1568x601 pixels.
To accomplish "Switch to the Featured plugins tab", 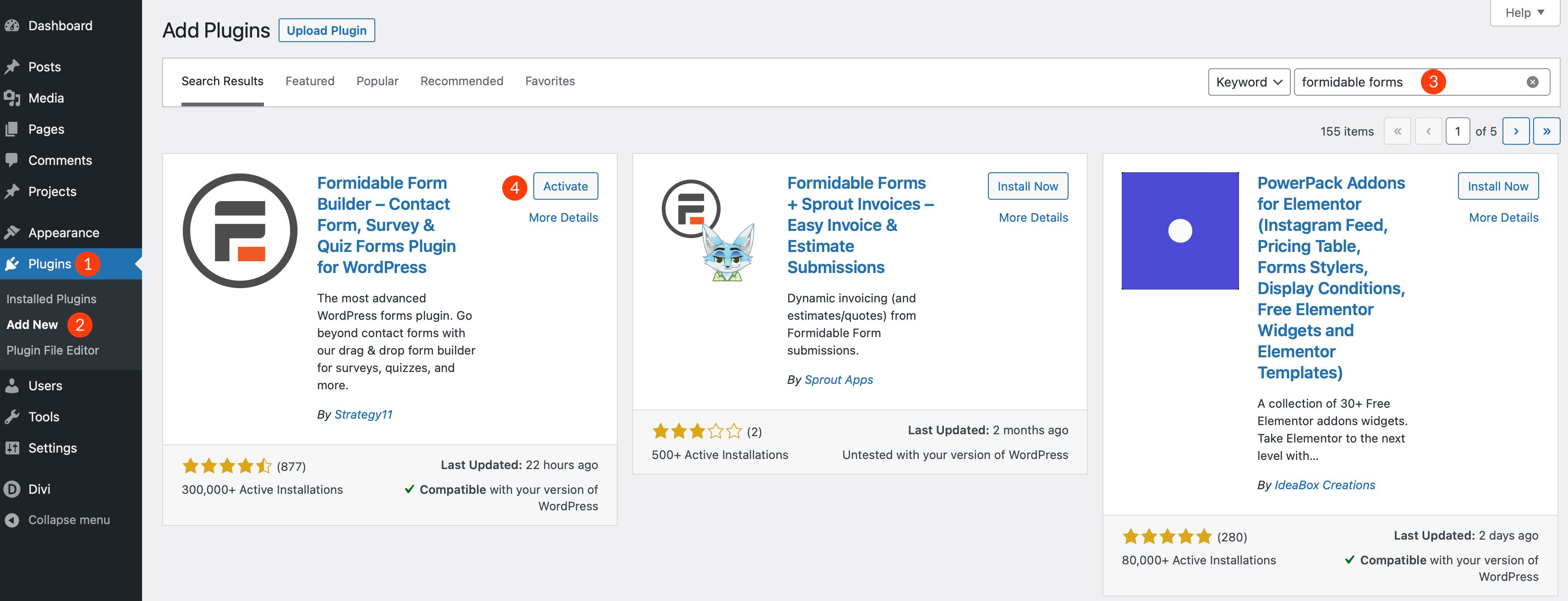I will 310,81.
